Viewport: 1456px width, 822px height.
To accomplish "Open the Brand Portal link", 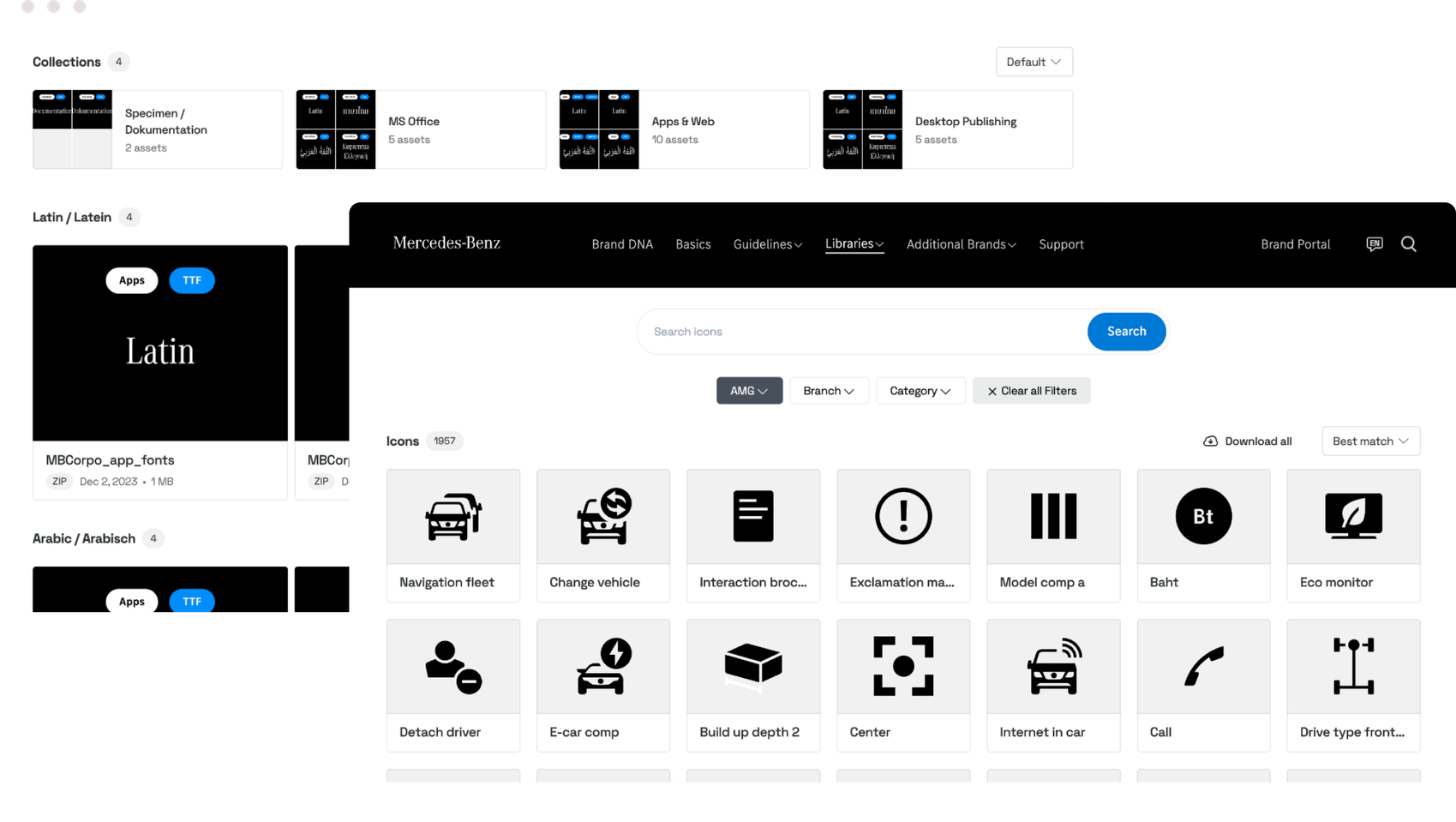I will click(1295, 244).
